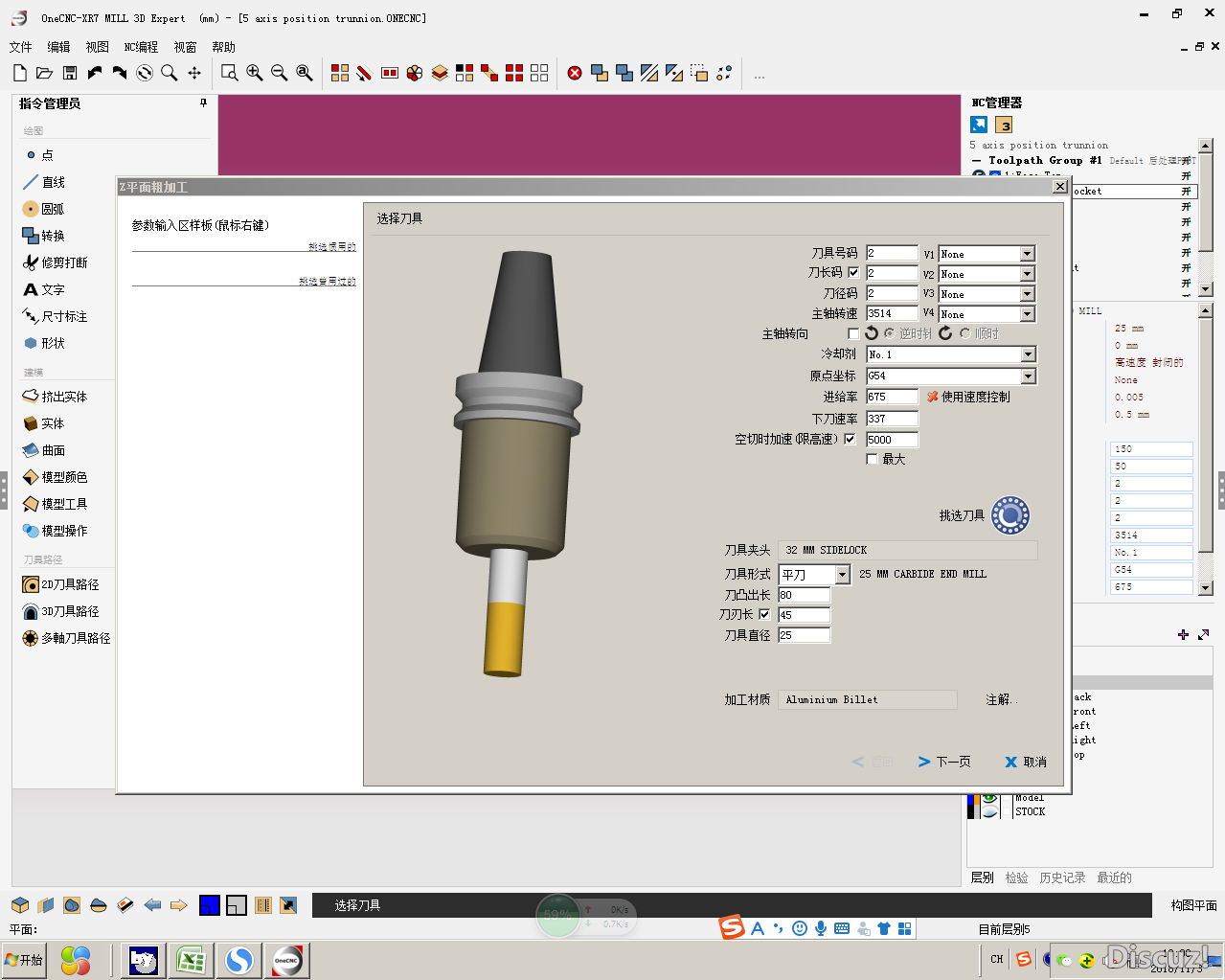This screenshot has width=1225, height=980.
Task: Open the 挤出实体 extrude tool
Action: [55, 397]
